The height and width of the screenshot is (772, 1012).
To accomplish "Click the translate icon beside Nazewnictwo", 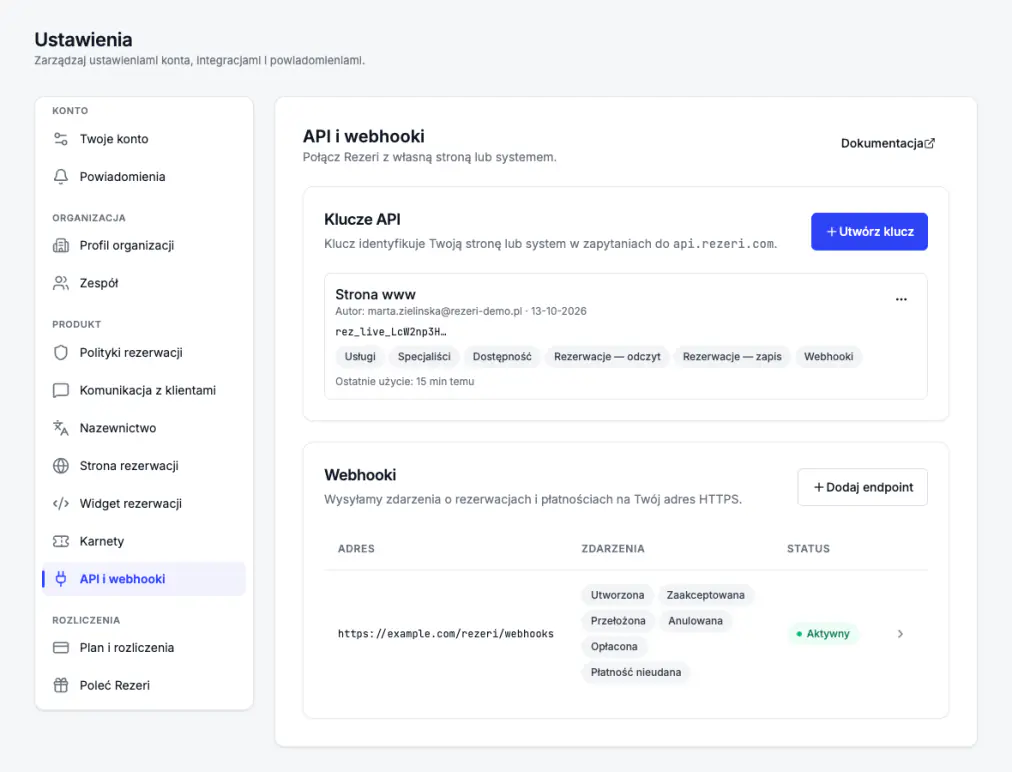I will pos(61,428).
